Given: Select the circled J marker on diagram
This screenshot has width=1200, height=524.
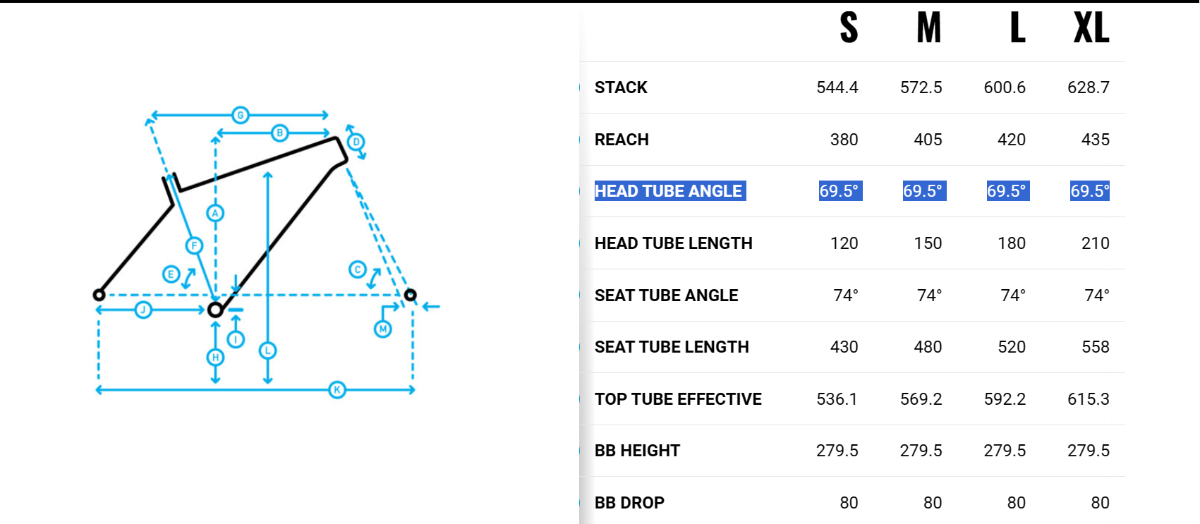Looking at the screenshot, I should 143,310.
